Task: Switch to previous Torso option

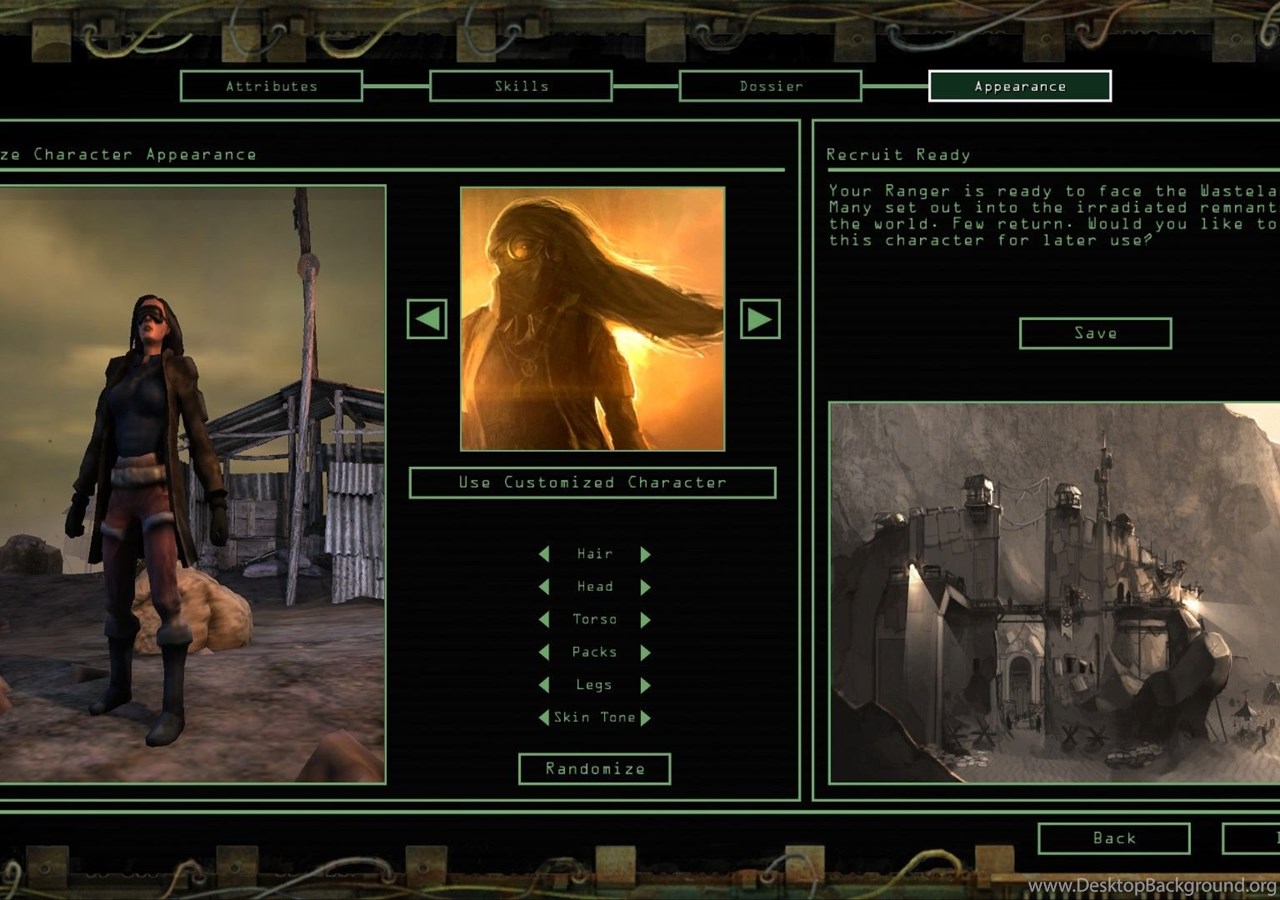Action: tap(544, 620)
